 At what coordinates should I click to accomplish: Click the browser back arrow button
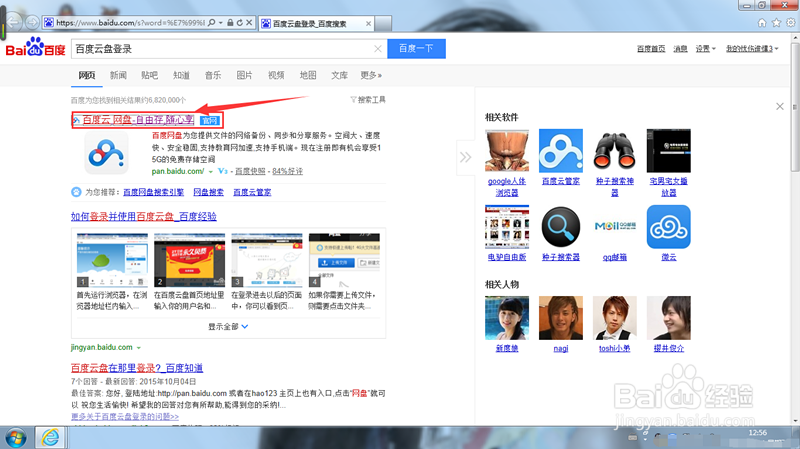click(x=13, y=22)
